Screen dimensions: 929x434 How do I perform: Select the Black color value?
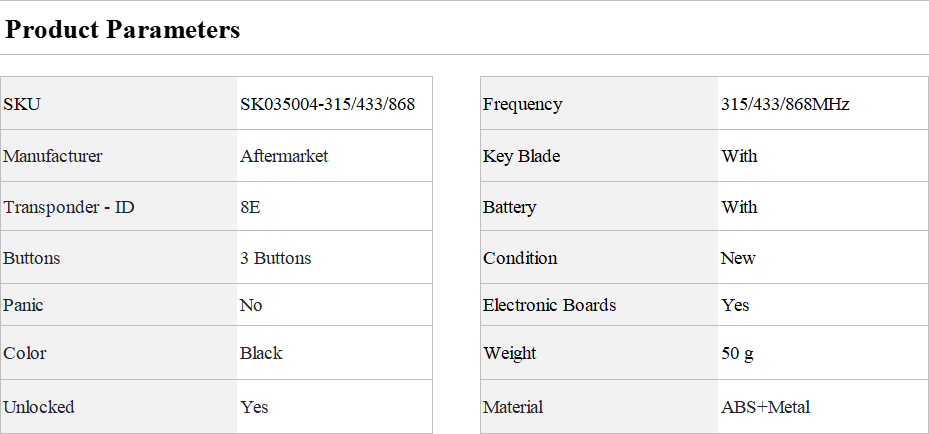click(261, 353)
